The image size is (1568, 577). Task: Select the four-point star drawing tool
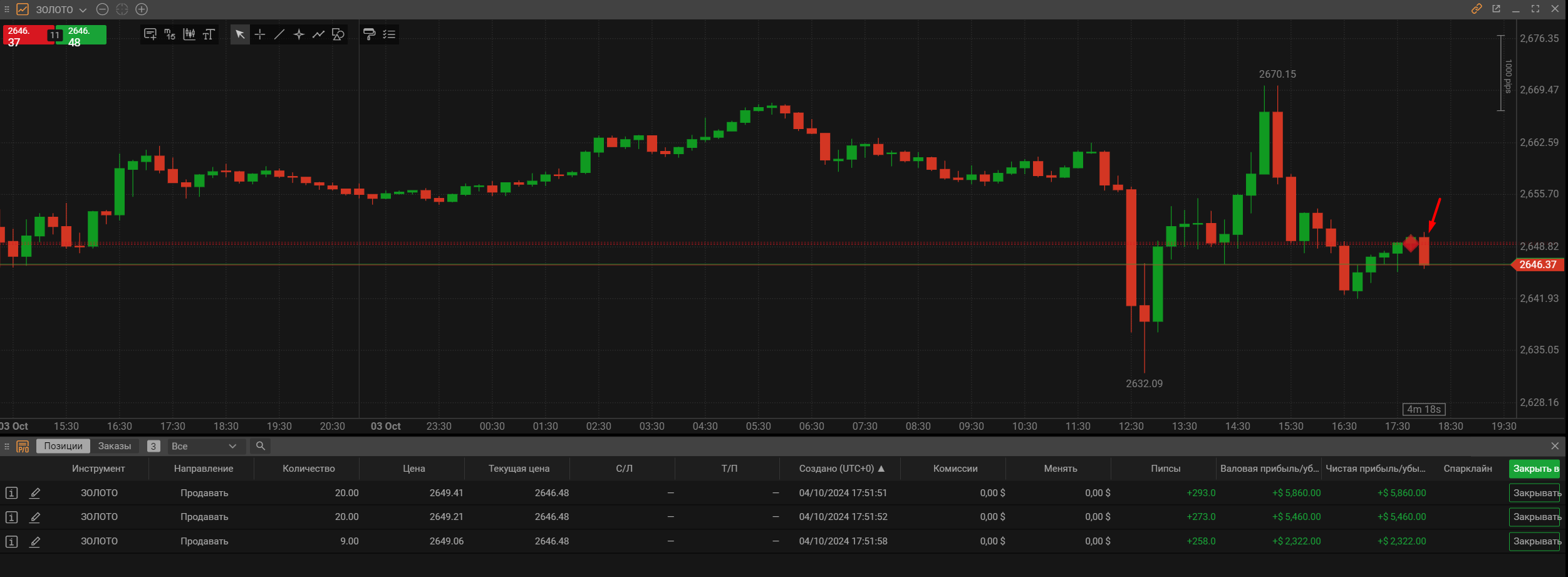[x=299, y=34]
